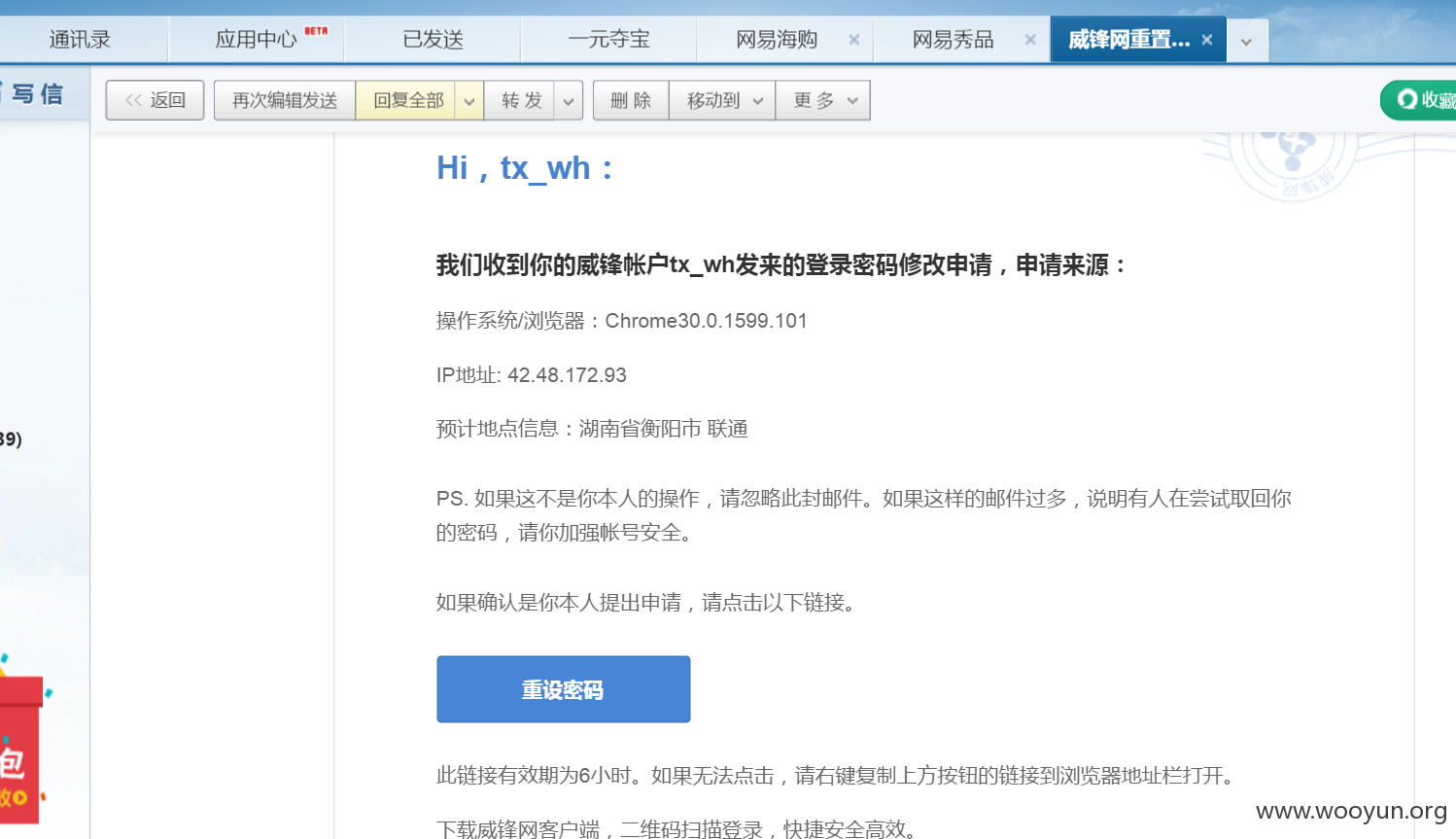Image resolution: width=1456 pixels, height=839 pixels.
Task: Open the 应用中心 tab
Action: click(x=256, y=40)
